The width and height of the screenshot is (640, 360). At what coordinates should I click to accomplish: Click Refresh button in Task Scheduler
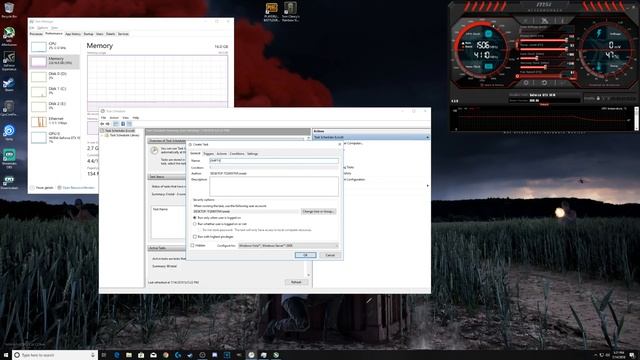[x=296, y=282]
